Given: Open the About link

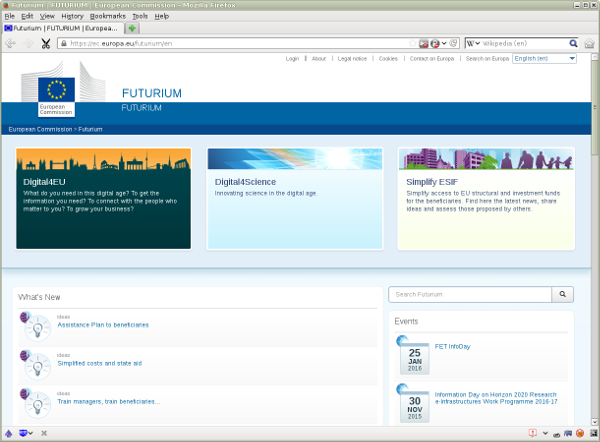Looking at the screenshot, I should click(x=319, y=59).
